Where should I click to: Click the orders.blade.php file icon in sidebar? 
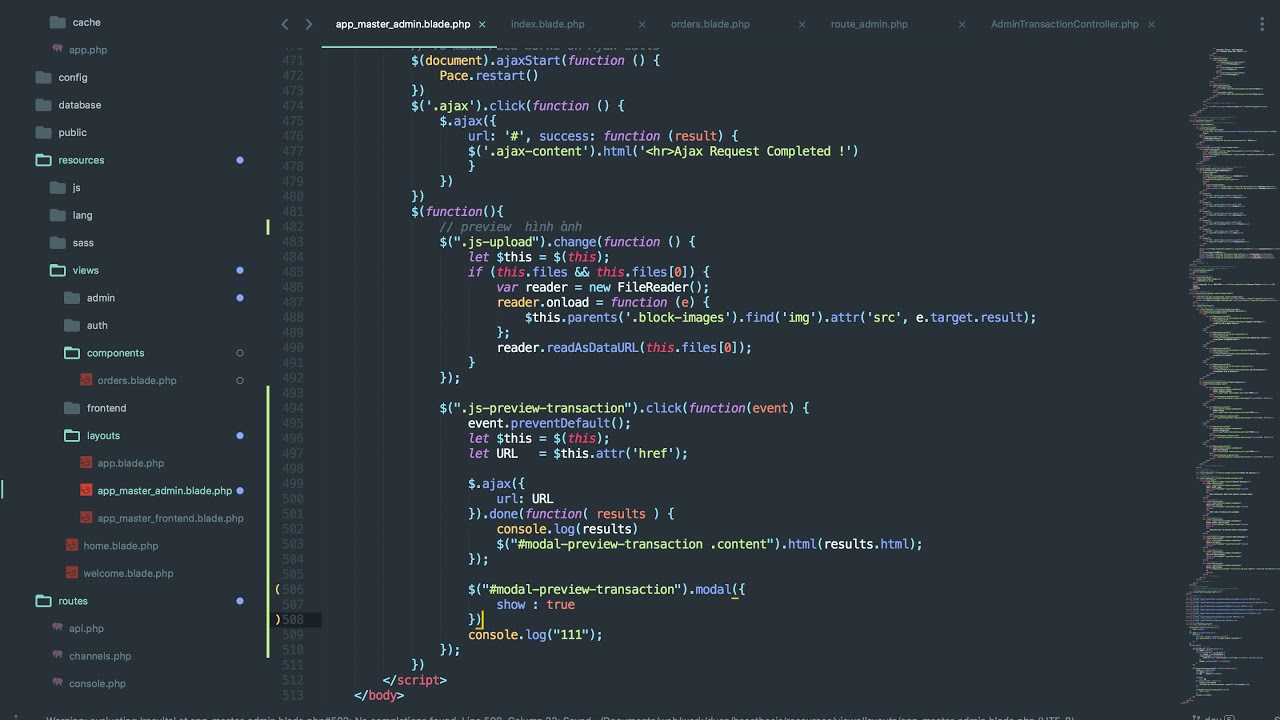[x=86, y=380]
